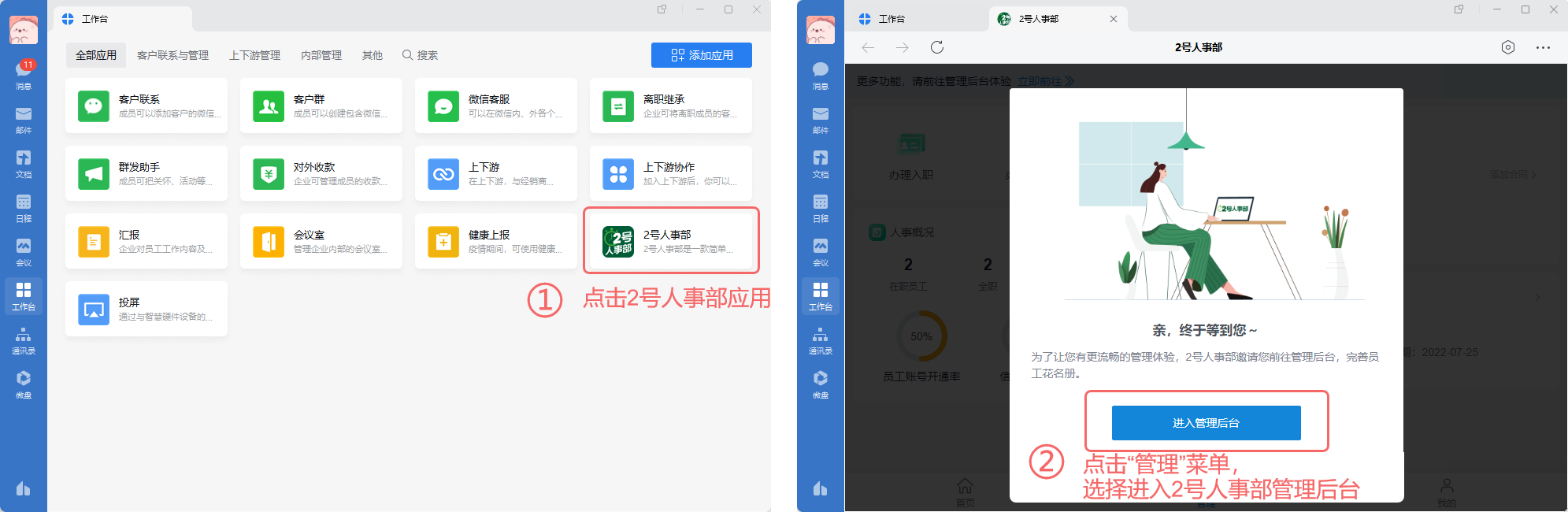
Task: Refresh the 2号人事部 page
Action: tap(937, 47)
